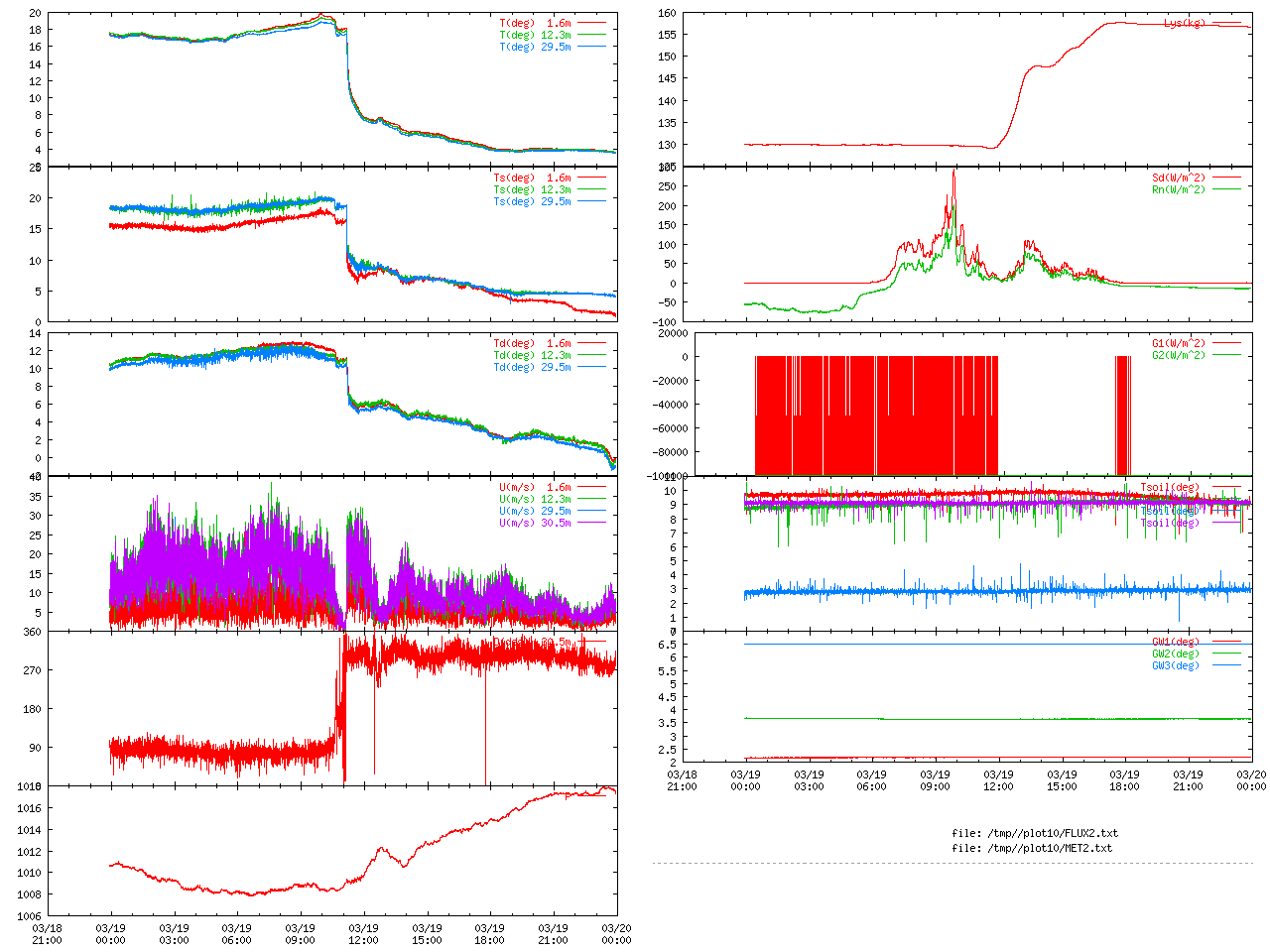Click the Lys(kg) legend label
Viewport: 1270px width, 952px height.
(1184, 23)
